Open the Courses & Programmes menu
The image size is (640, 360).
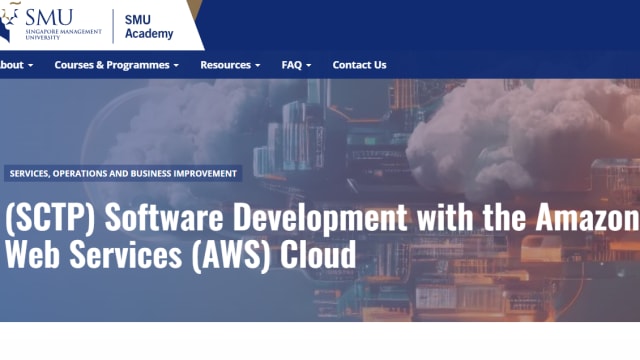[112, 65]
